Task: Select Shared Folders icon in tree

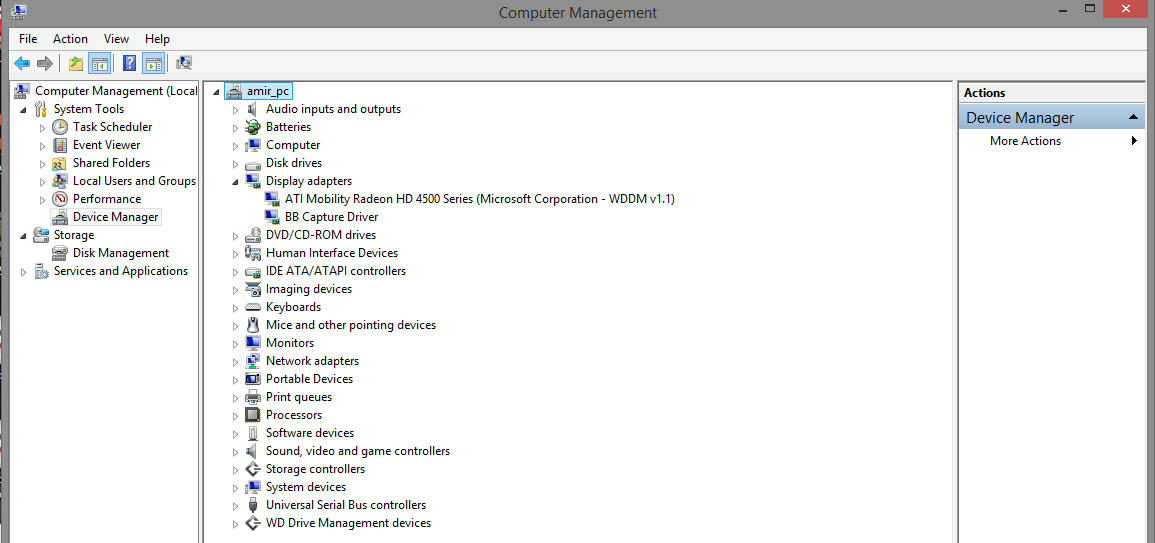Action: coord(60,163)
